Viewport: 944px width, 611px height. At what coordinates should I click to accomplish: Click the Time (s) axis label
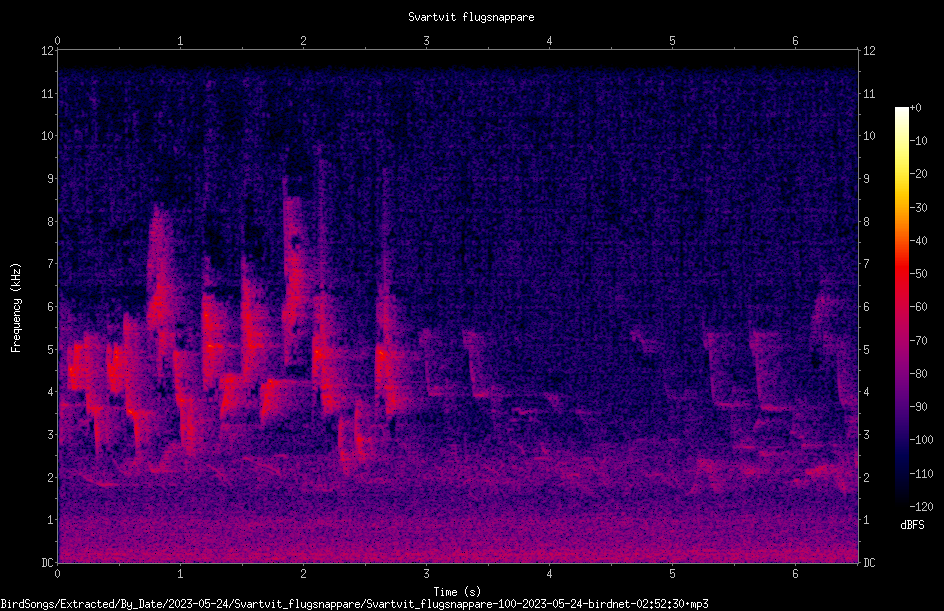click(457, 592)
